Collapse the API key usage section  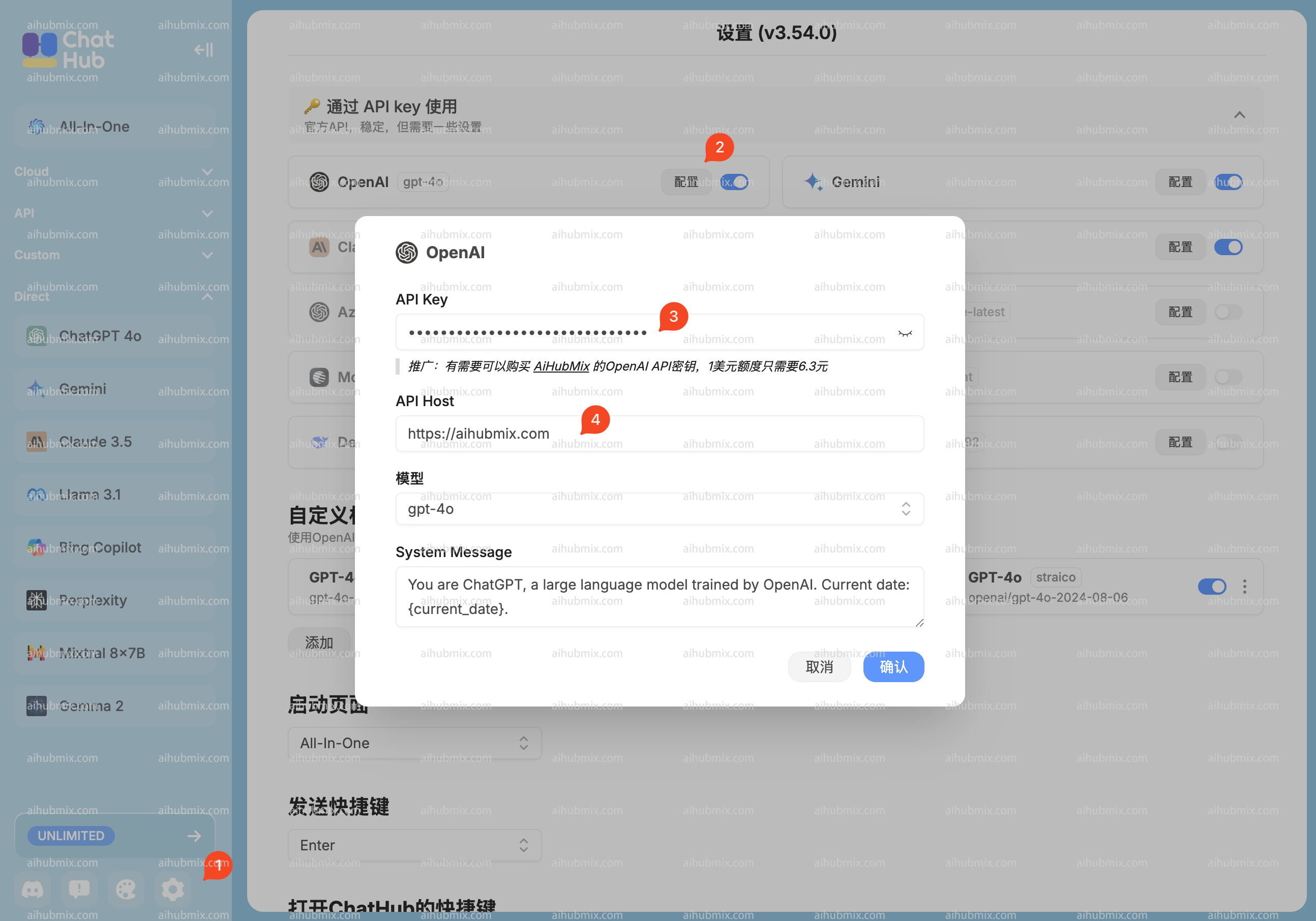coord(1239,115)
